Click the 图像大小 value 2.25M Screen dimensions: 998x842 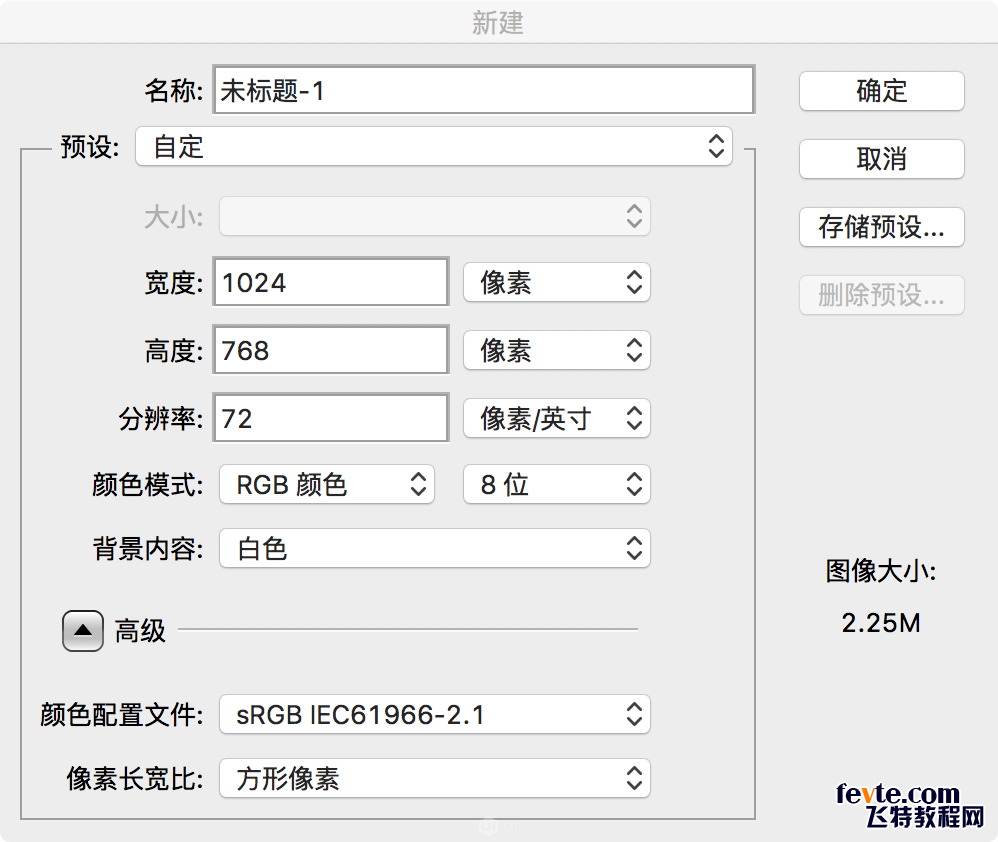coord(881,623)
